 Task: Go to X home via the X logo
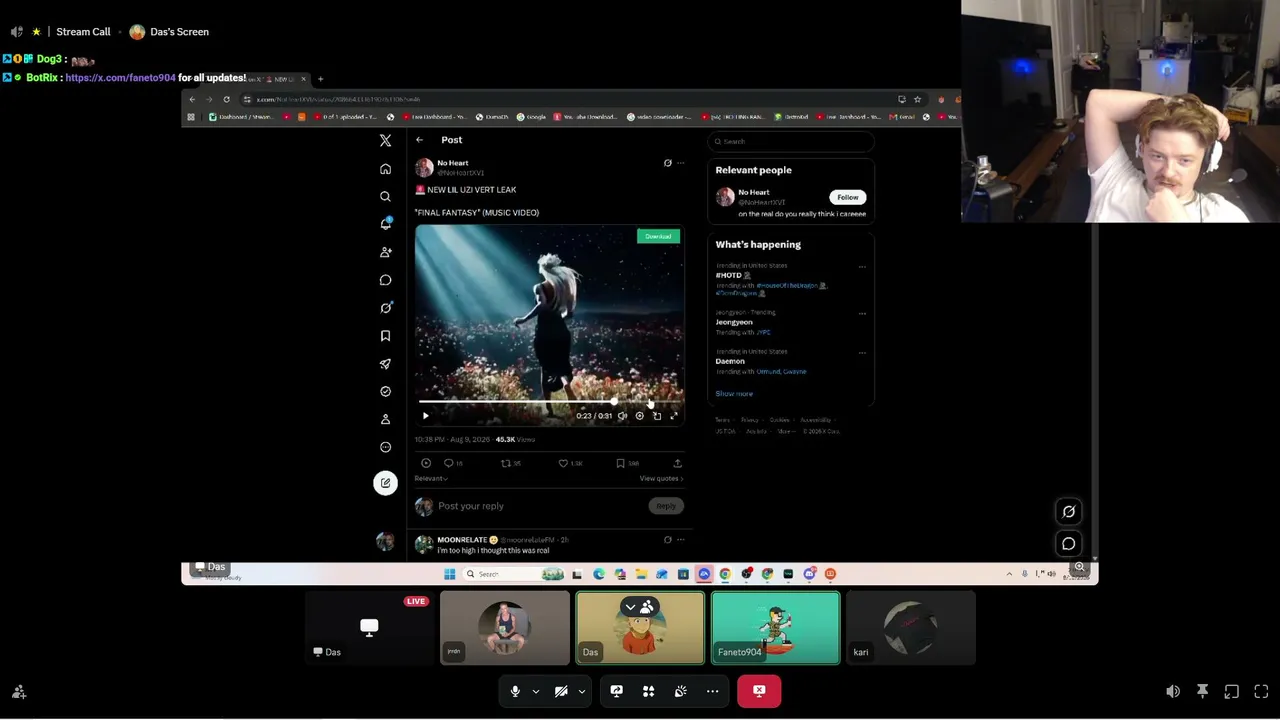(385, 140)
